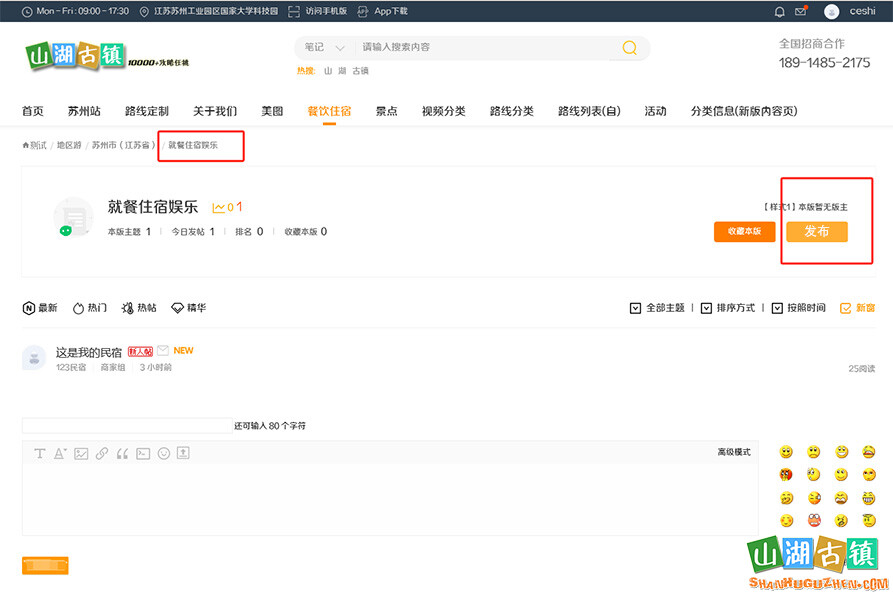The height and width of the screenshot is (600, 893).
Task: Click the 收藏本版 favorite button
Action: pos(744,231)
